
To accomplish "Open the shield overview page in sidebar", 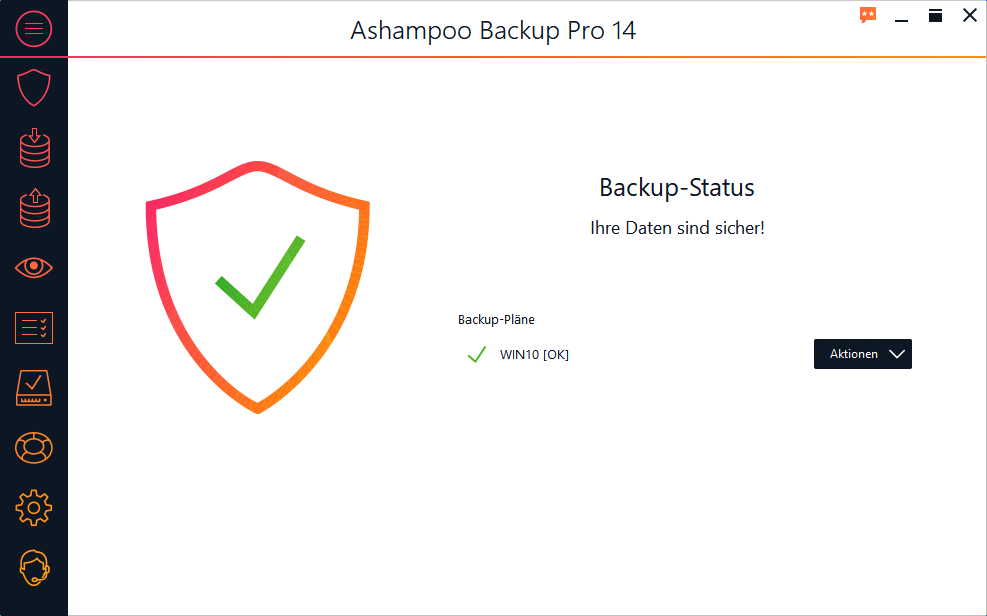I will coord(34,89).
